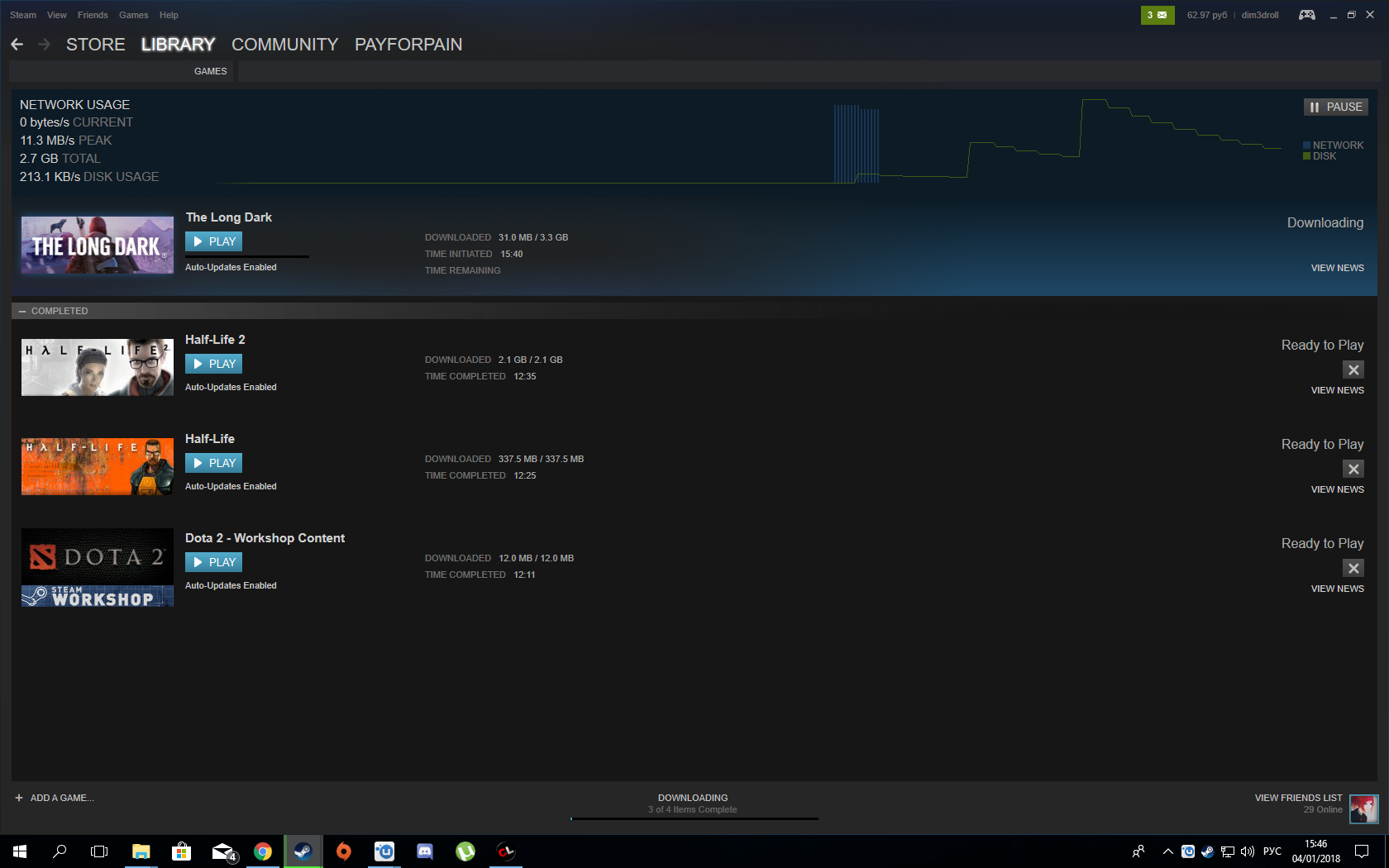
Task: Open People icon in system tray
Action: (x=1138, y=851)
